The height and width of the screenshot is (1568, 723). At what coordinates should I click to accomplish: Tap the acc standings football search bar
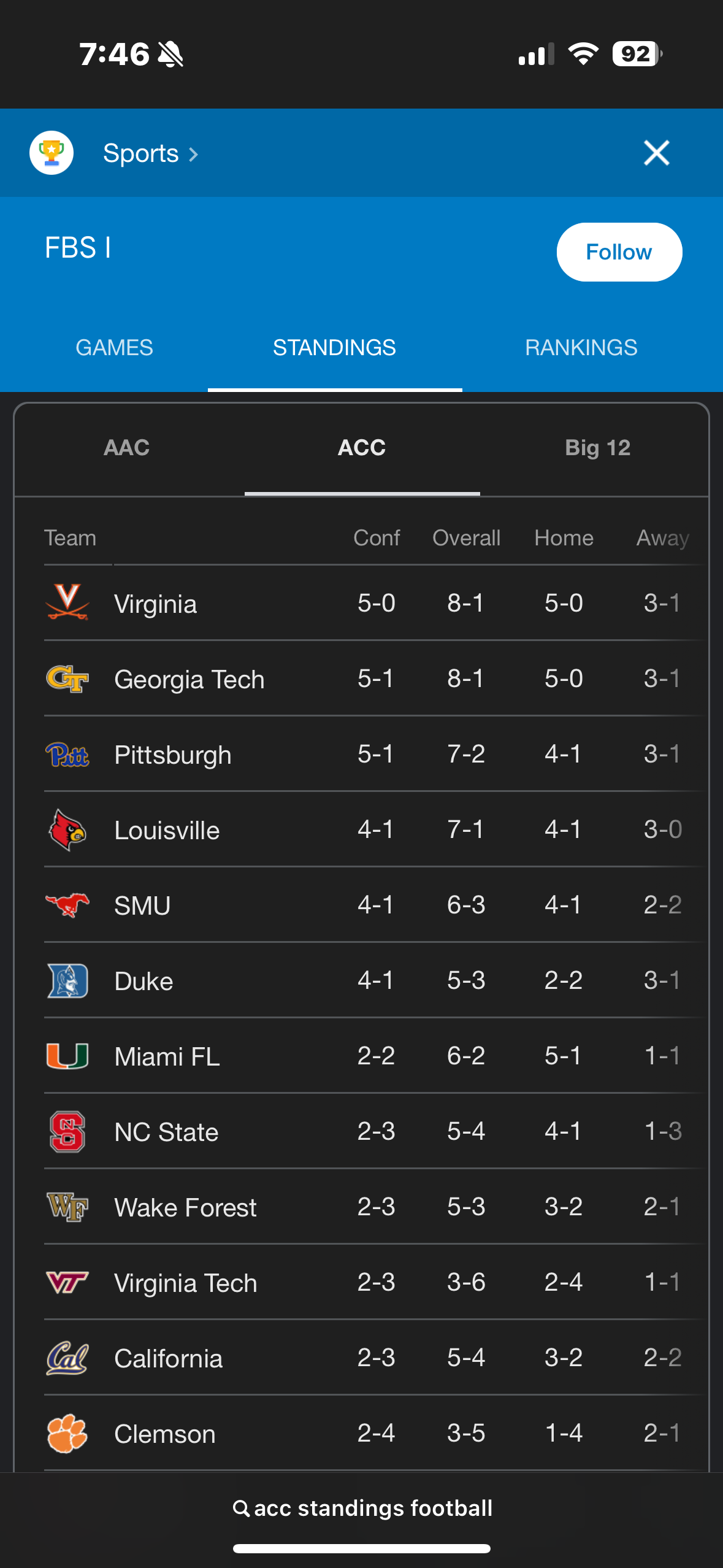(362, 1508)
